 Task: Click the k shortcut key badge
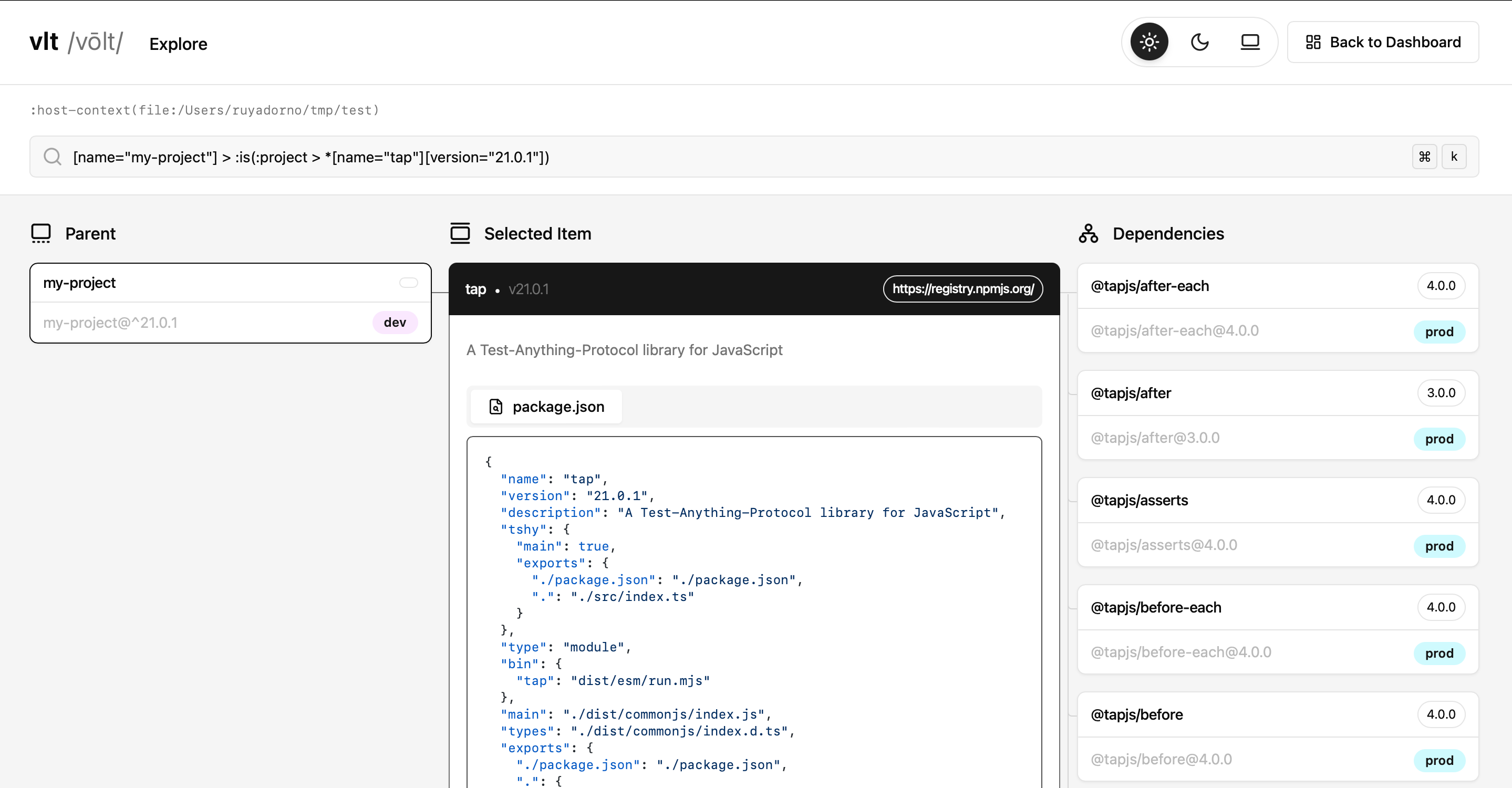tap(1454, 157)
